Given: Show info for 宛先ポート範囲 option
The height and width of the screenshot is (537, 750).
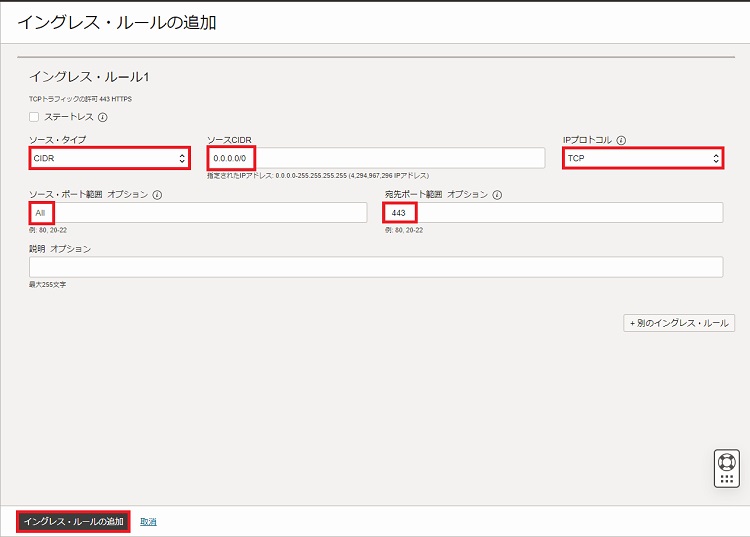Looking at the screenshot, I should tap(497, 195).
